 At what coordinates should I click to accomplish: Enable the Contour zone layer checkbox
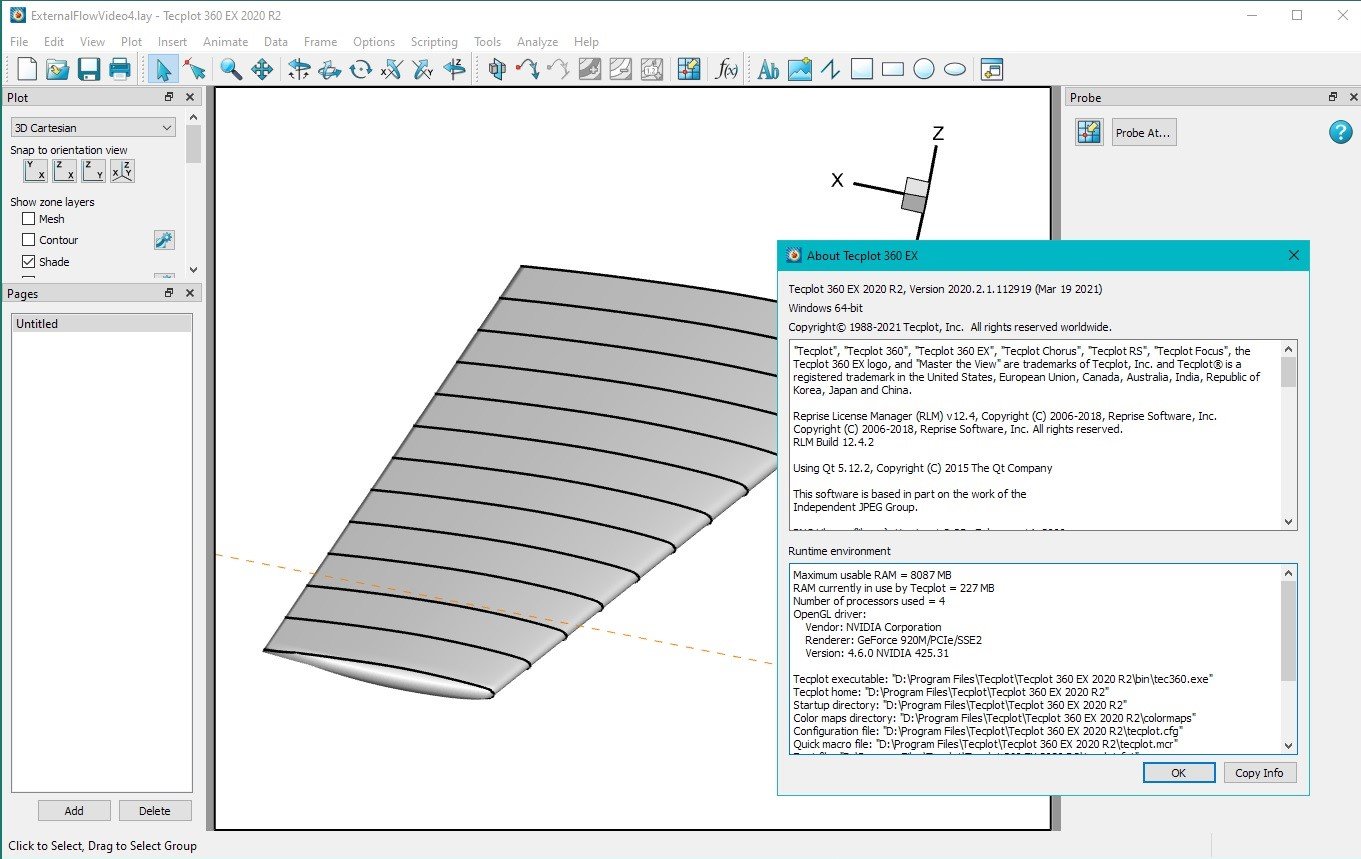28,240
